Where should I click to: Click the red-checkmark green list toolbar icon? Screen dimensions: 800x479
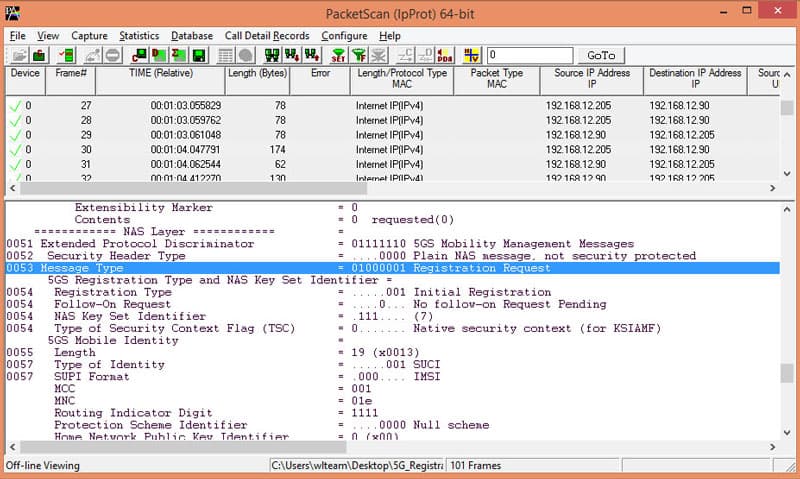pyautogui.click(x=66, y=55)
